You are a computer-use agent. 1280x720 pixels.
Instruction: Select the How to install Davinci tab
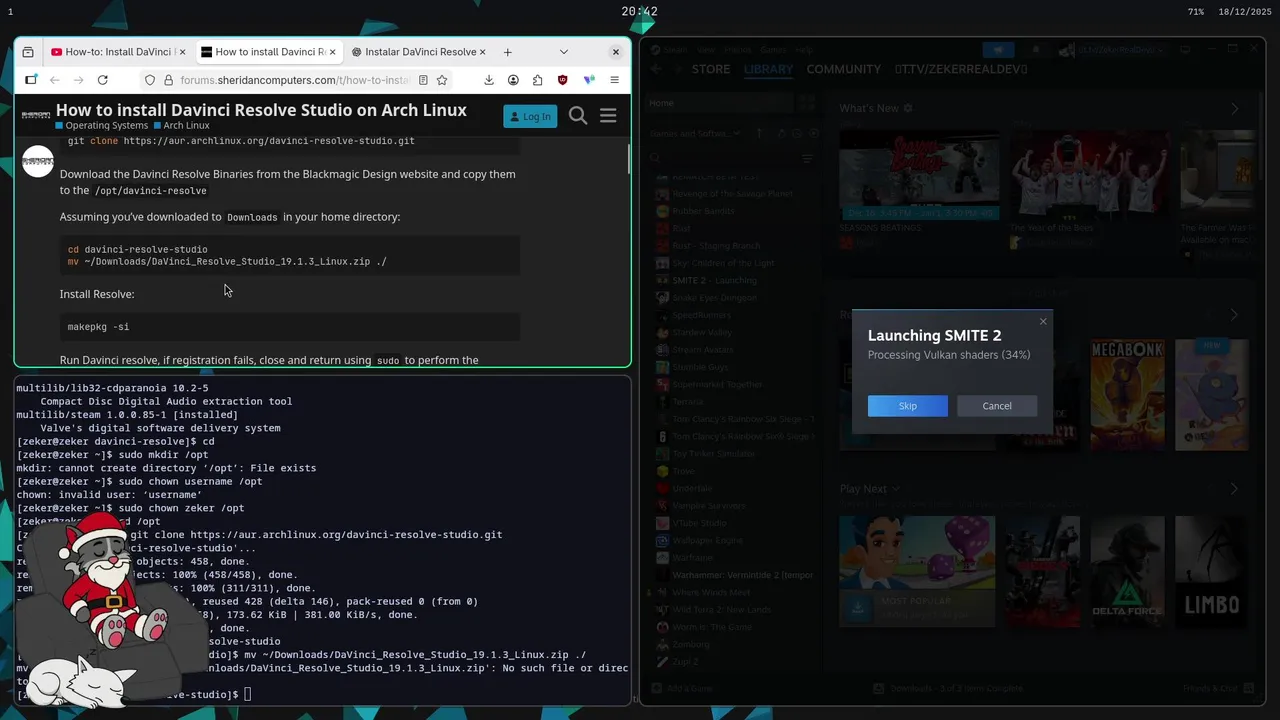coord(268,52)
